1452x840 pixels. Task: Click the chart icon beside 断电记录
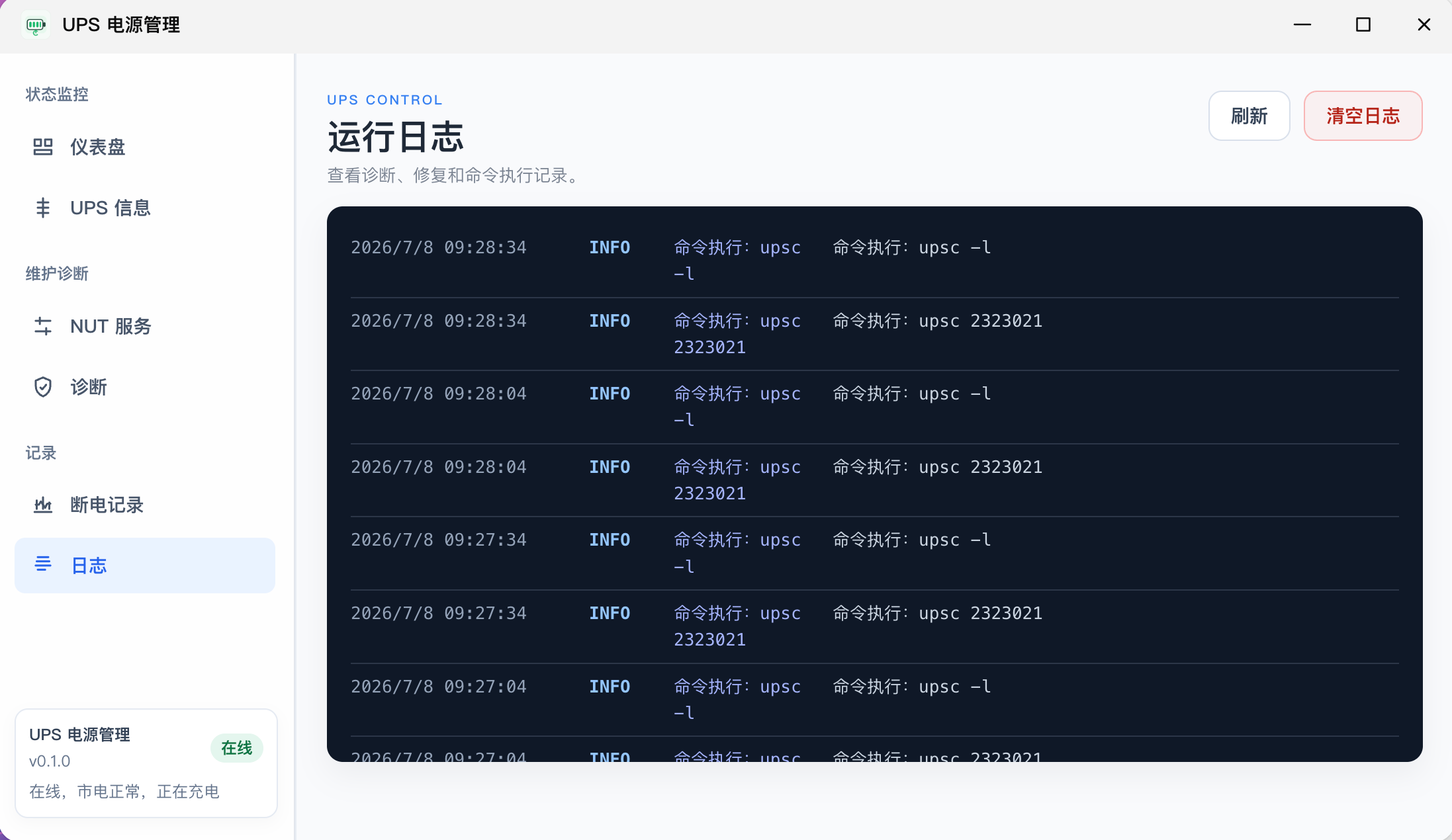43,505
